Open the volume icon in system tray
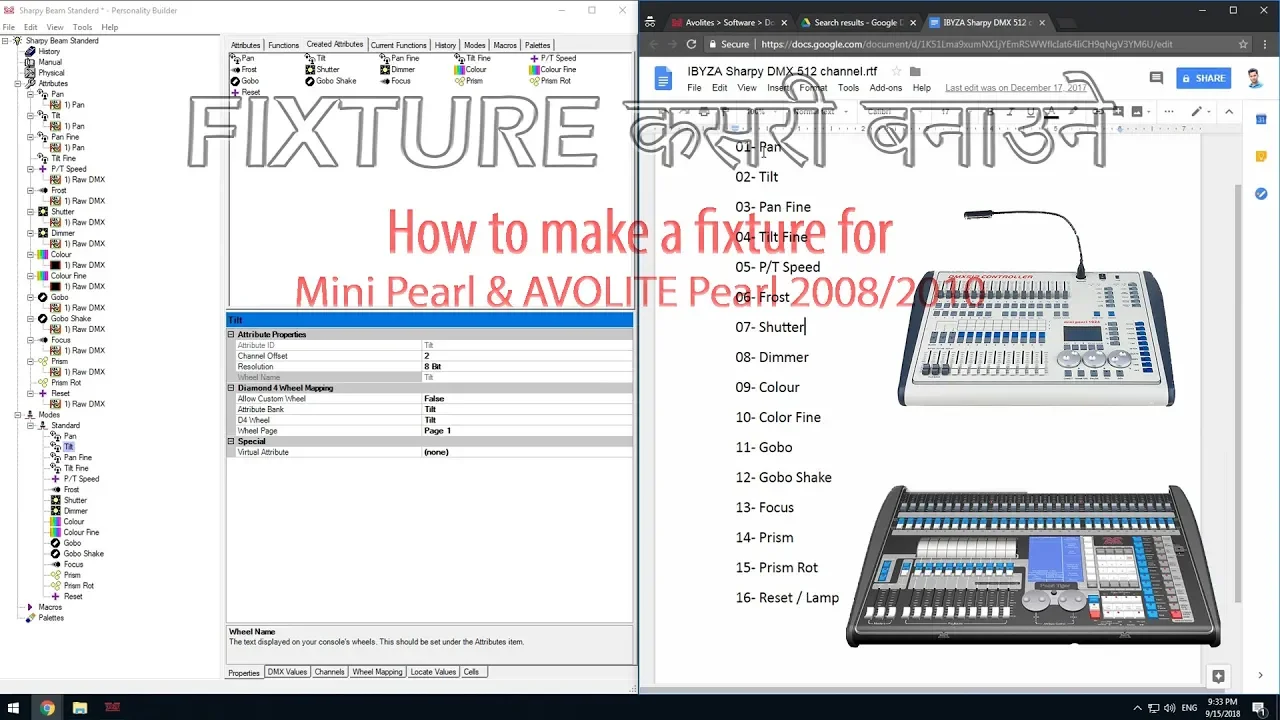The height and width of the screenshot is (720, 1280). tap(1169, 708)
